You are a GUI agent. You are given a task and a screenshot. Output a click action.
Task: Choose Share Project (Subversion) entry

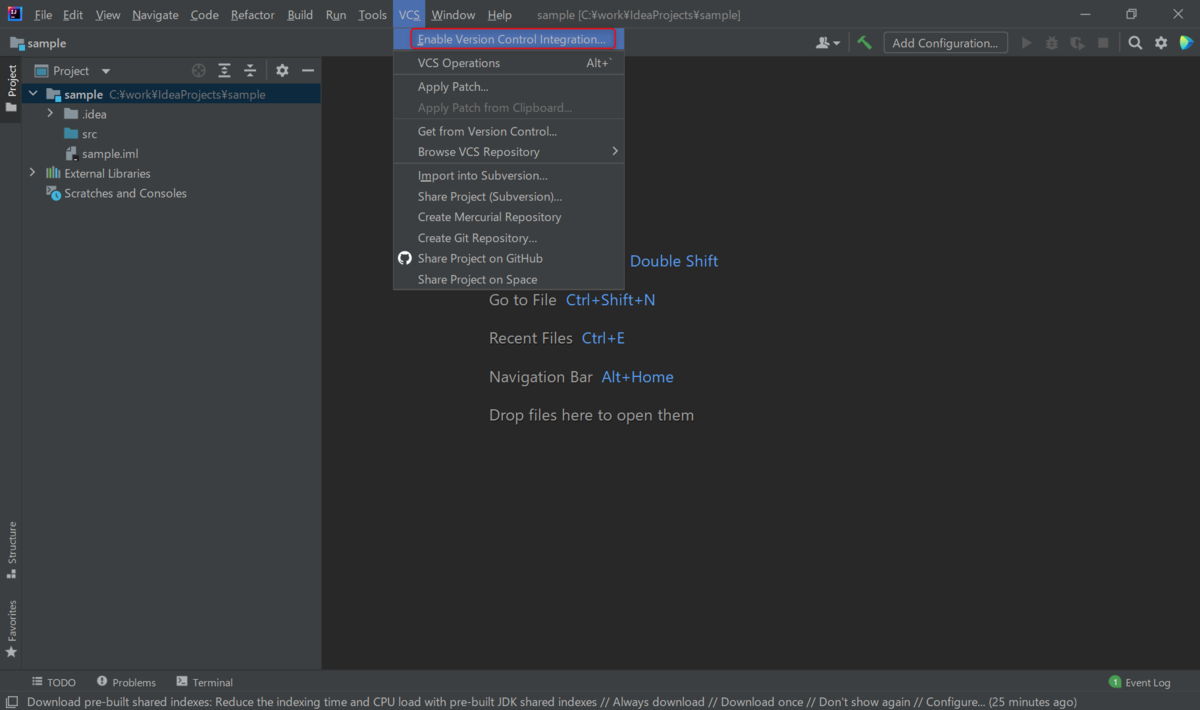pyautogui.click(x=509, y=196)
